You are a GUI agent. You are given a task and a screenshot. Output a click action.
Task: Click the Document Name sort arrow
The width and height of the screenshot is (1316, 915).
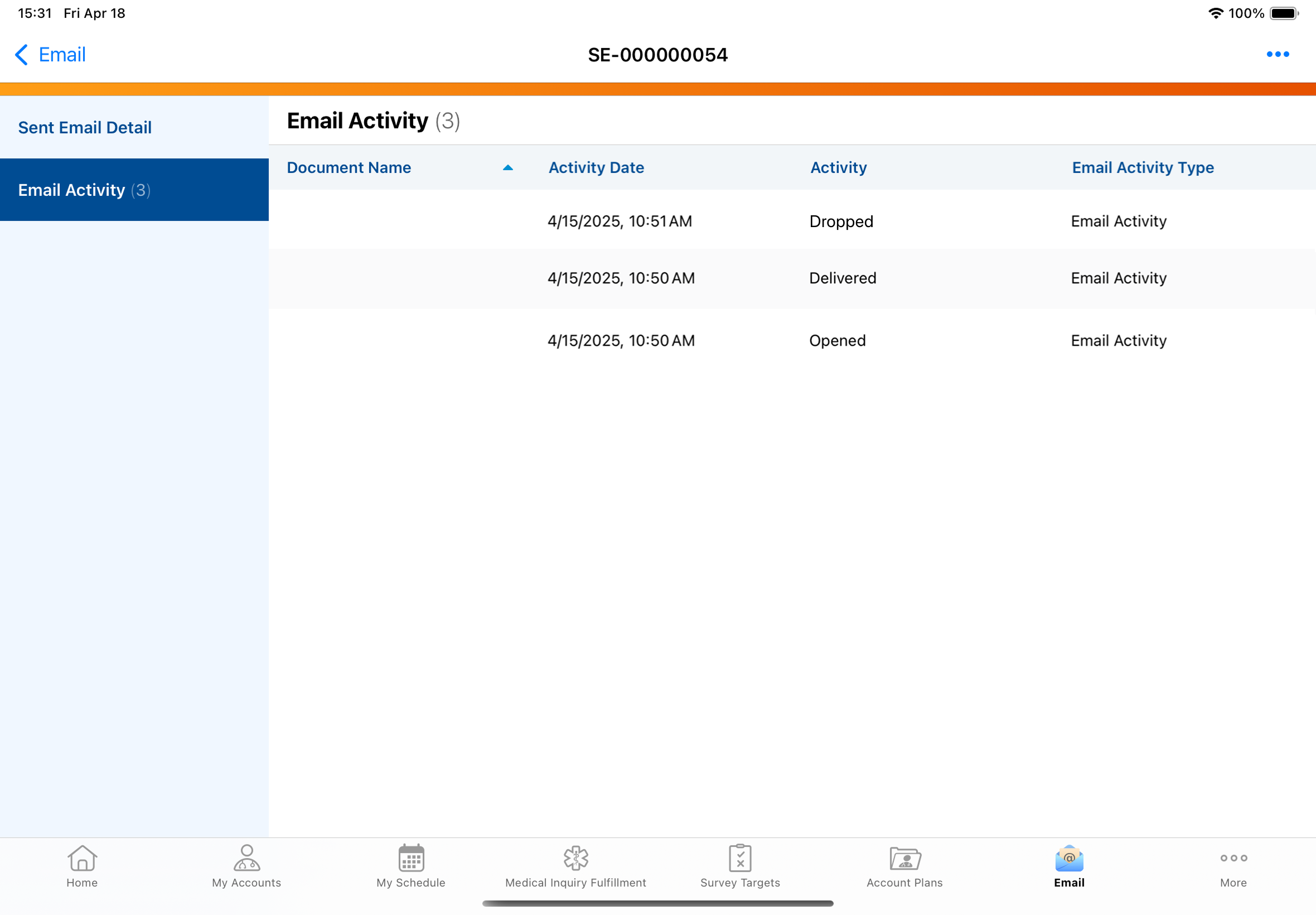point(507,167)
